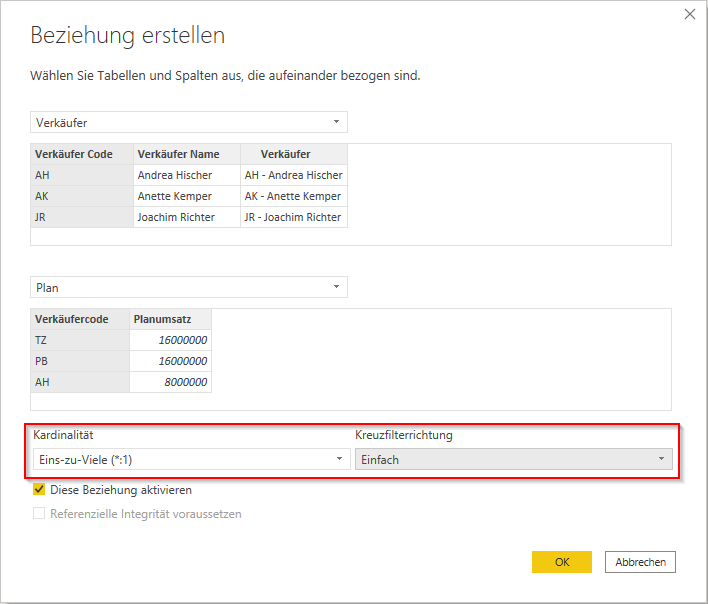
Task: Click the Andrea Hischer name cell
Action: pos(187,175)
